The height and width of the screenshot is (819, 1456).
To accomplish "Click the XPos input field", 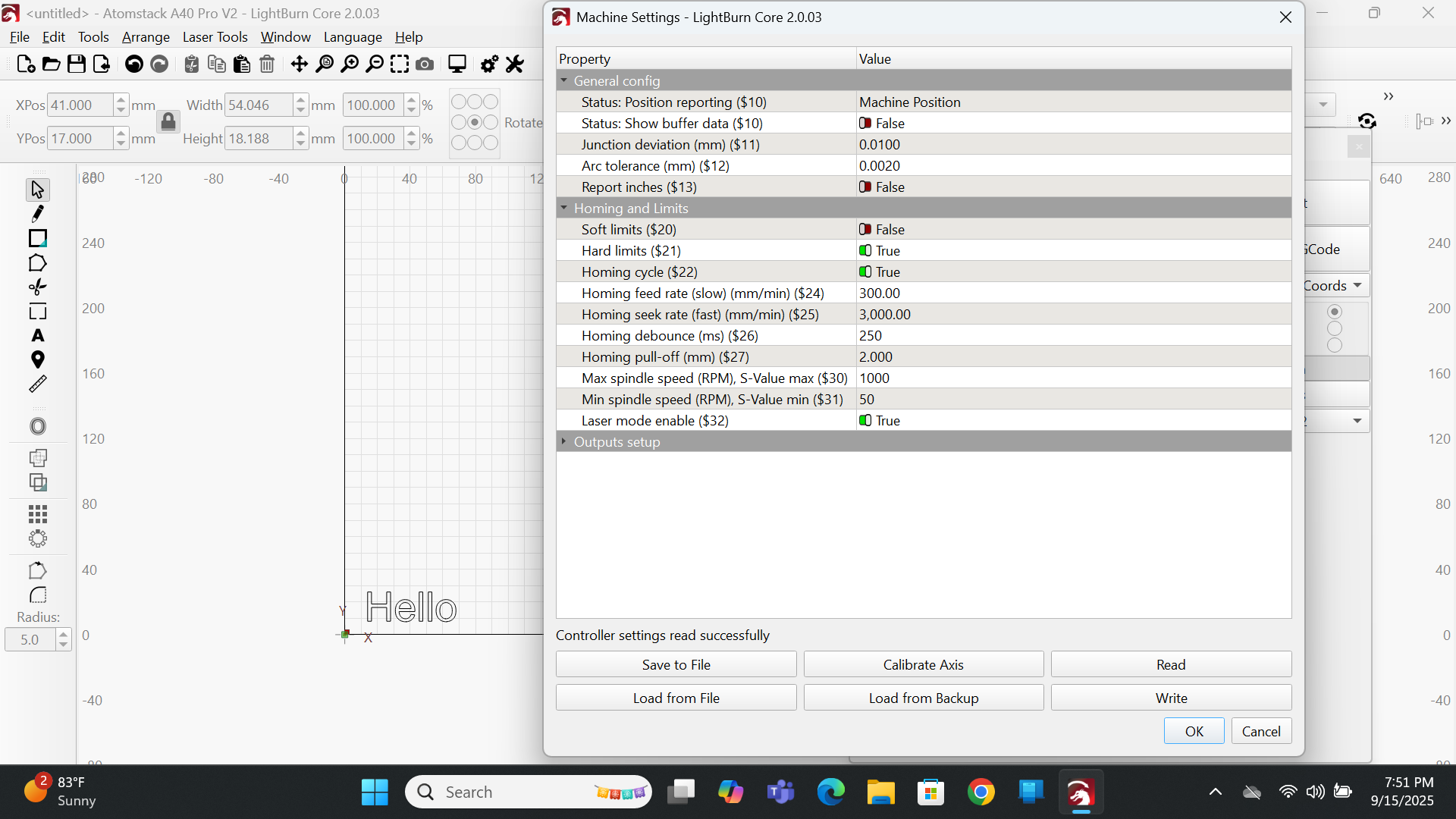I will coord(80,105).
